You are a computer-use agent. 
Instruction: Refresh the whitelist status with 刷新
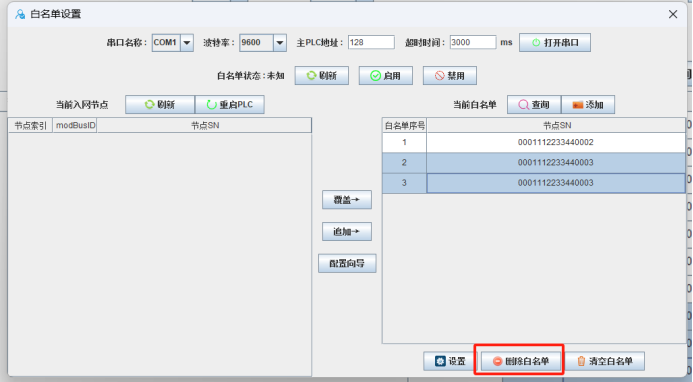pyautogui.click(x=322, y=76)
